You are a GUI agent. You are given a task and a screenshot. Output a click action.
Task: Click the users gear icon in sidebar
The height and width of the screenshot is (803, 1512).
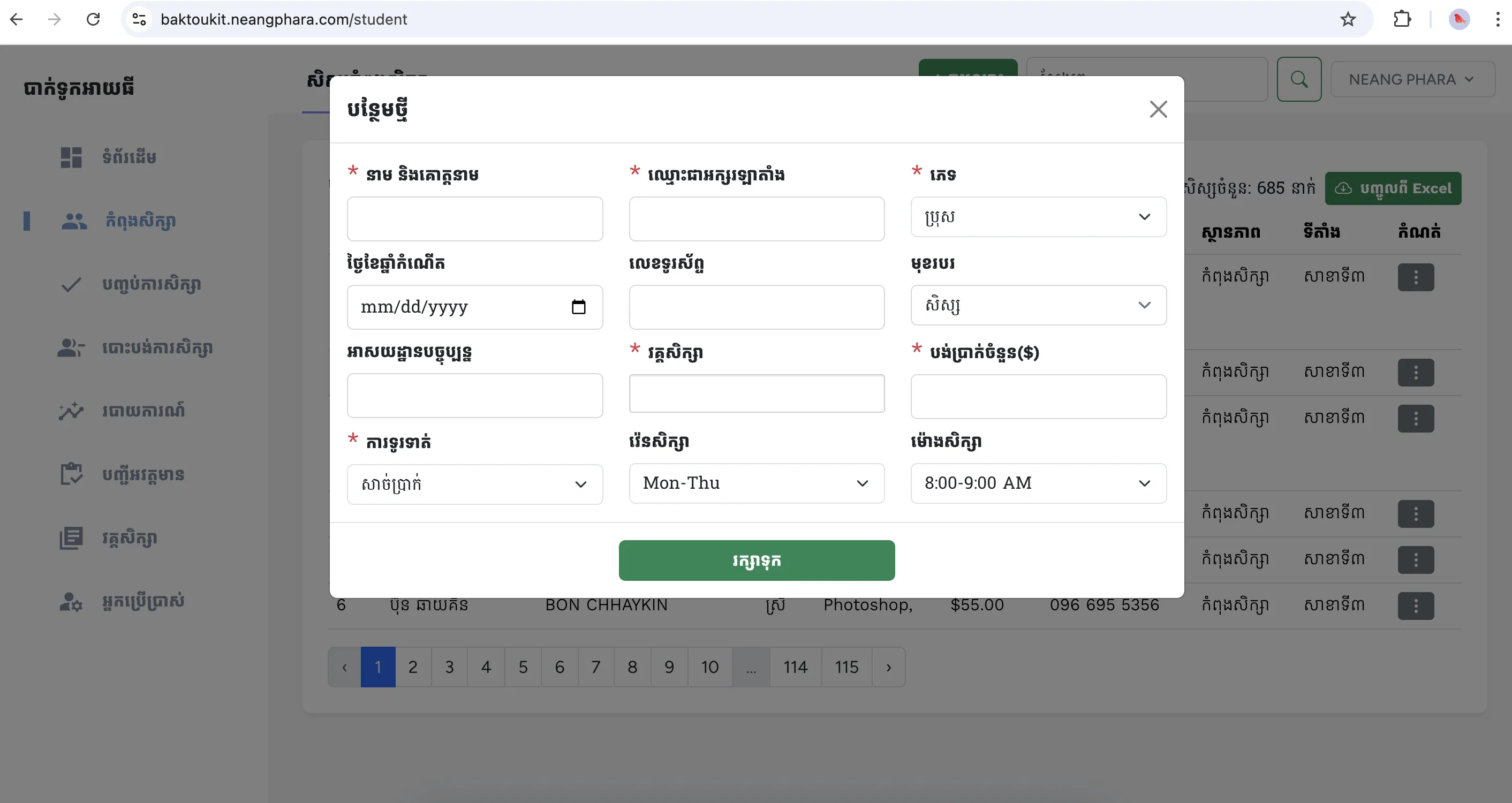[71, 602]
